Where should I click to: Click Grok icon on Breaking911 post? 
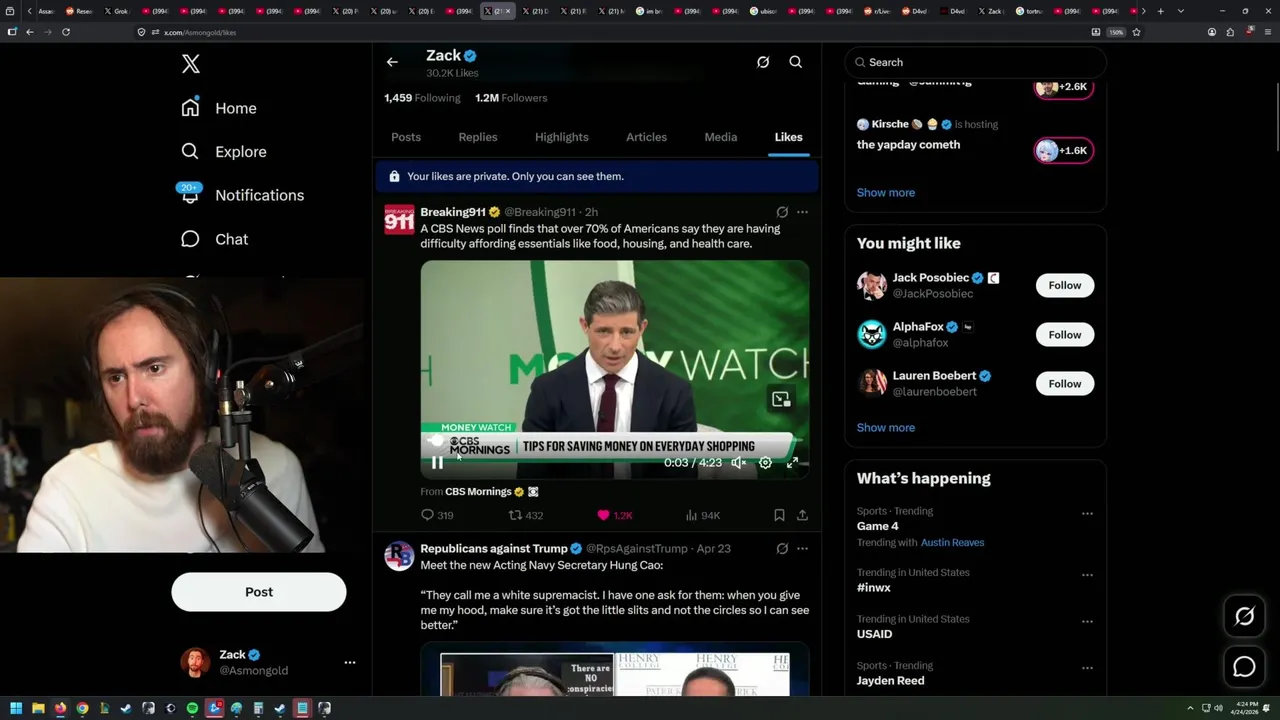(782, 212)
